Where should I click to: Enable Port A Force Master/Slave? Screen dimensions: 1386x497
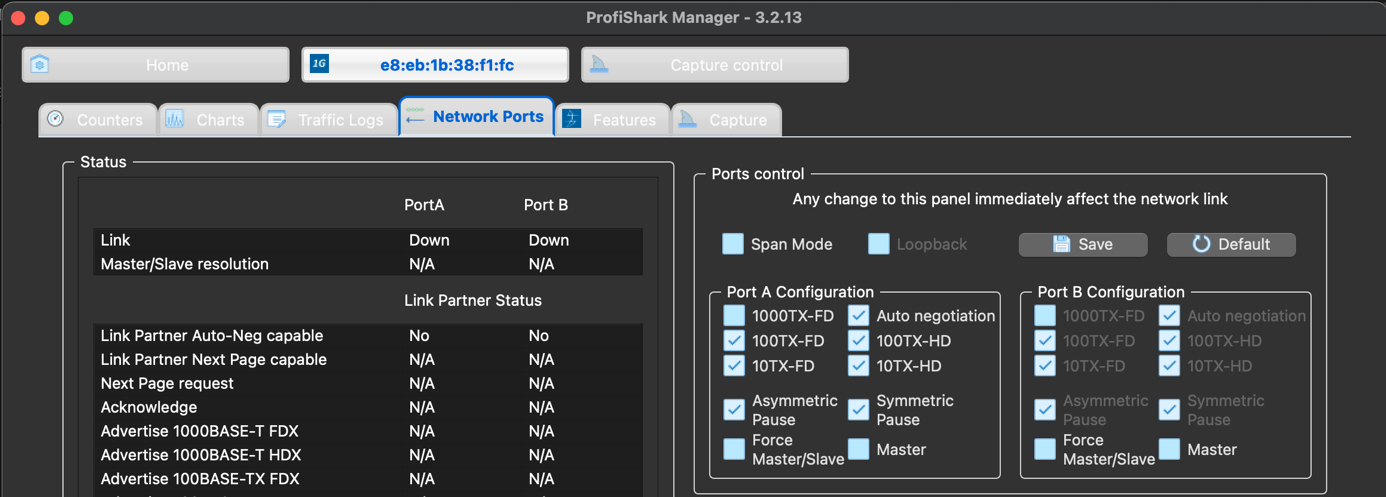(x=734, y=449)
